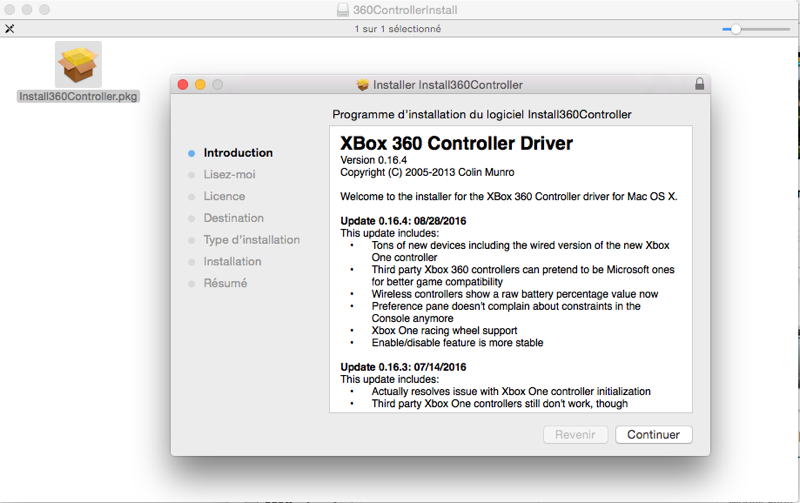Click the Welcome to the installer sentence

[x=509, y=196]
